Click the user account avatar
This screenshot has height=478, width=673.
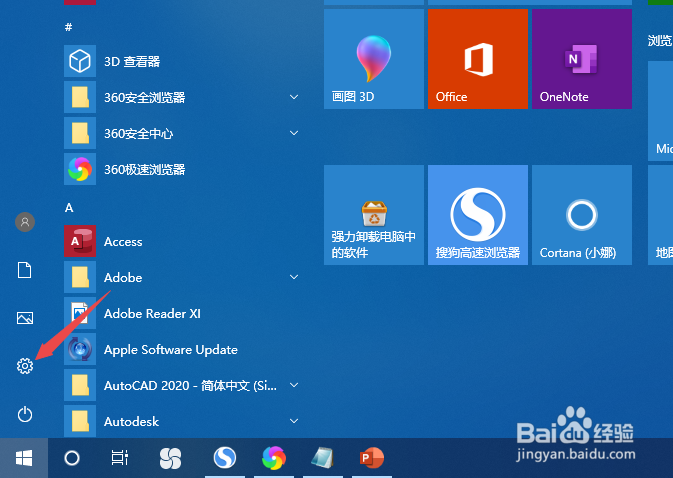[25, 222]
